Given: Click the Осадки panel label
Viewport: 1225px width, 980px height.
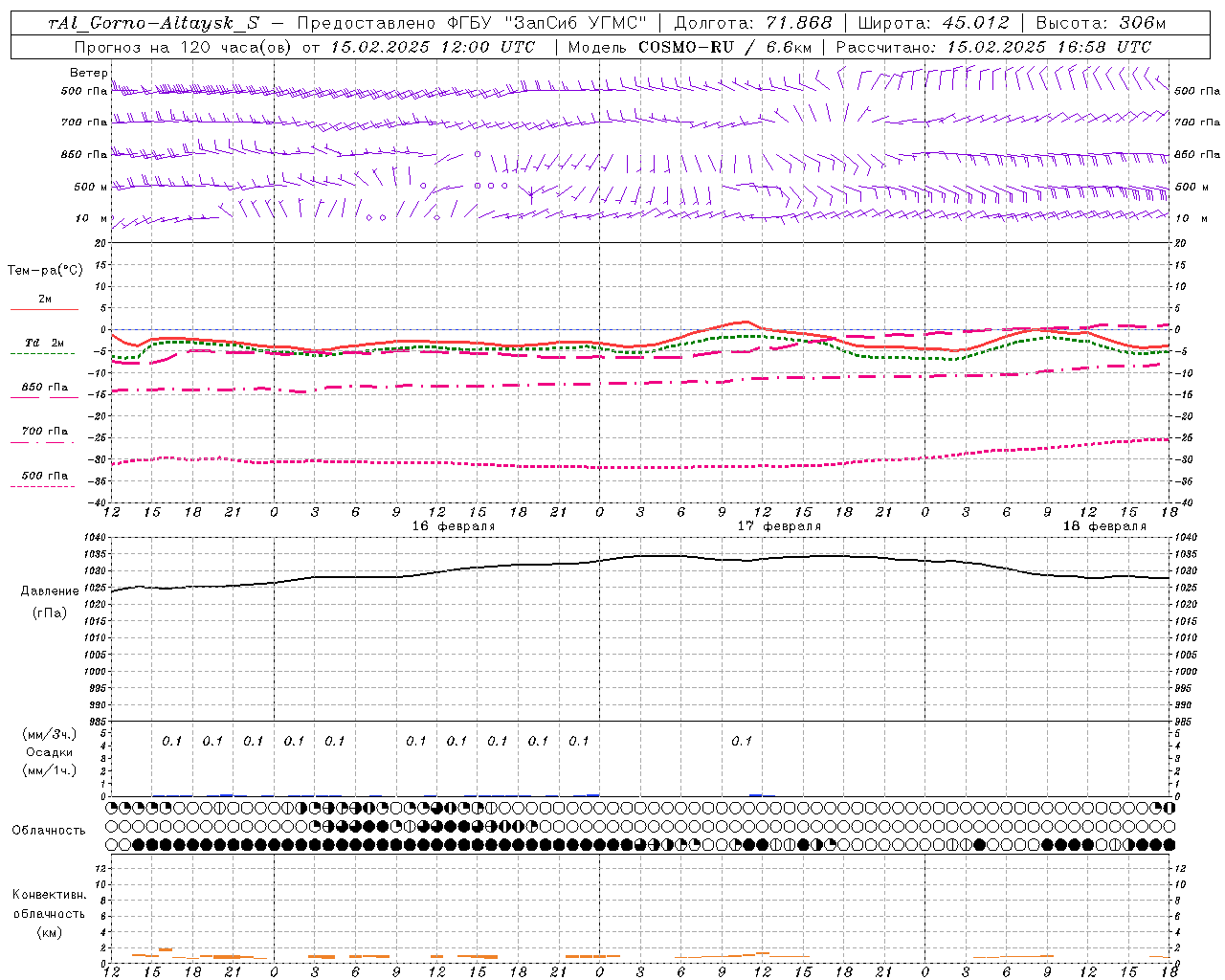Looking at the screenshot, I should coord(50,752).
